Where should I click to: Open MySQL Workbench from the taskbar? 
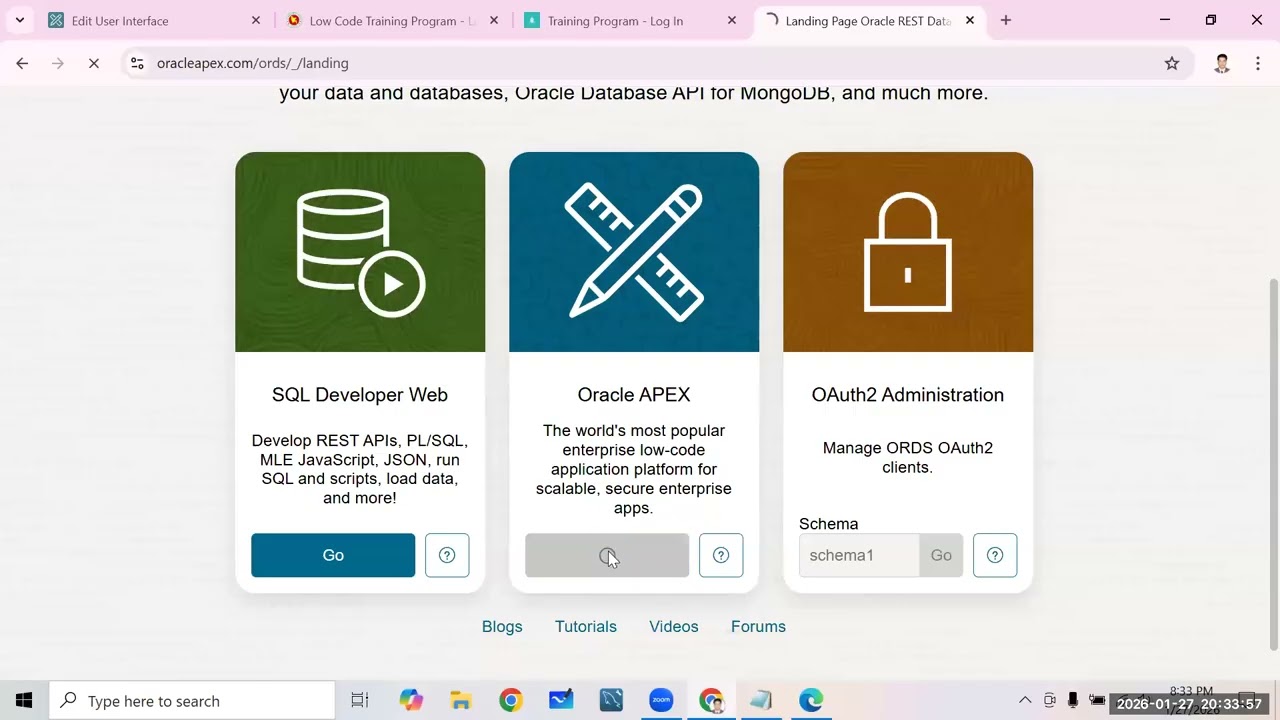click(611, 700)
